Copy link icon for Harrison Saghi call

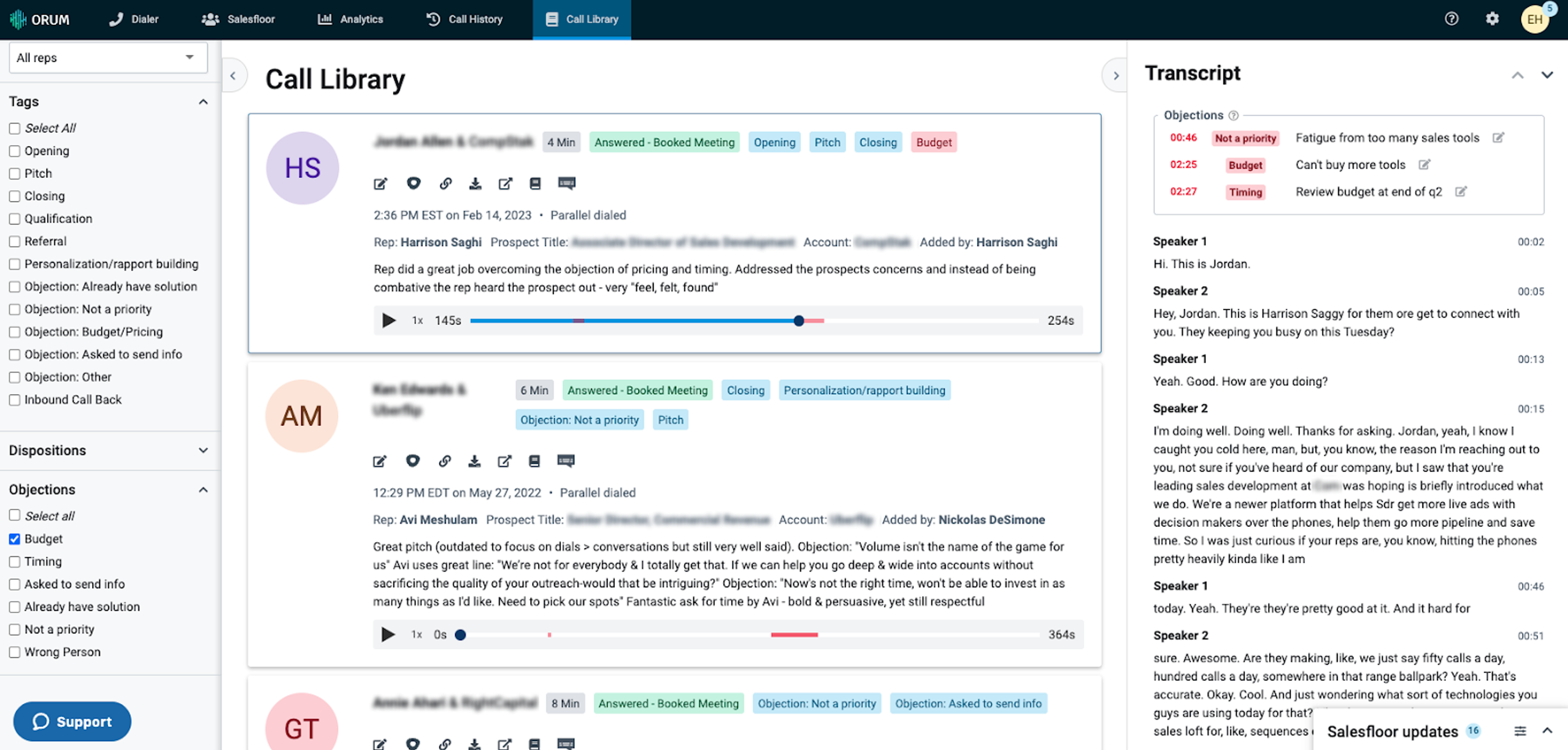tap(445, 184)
